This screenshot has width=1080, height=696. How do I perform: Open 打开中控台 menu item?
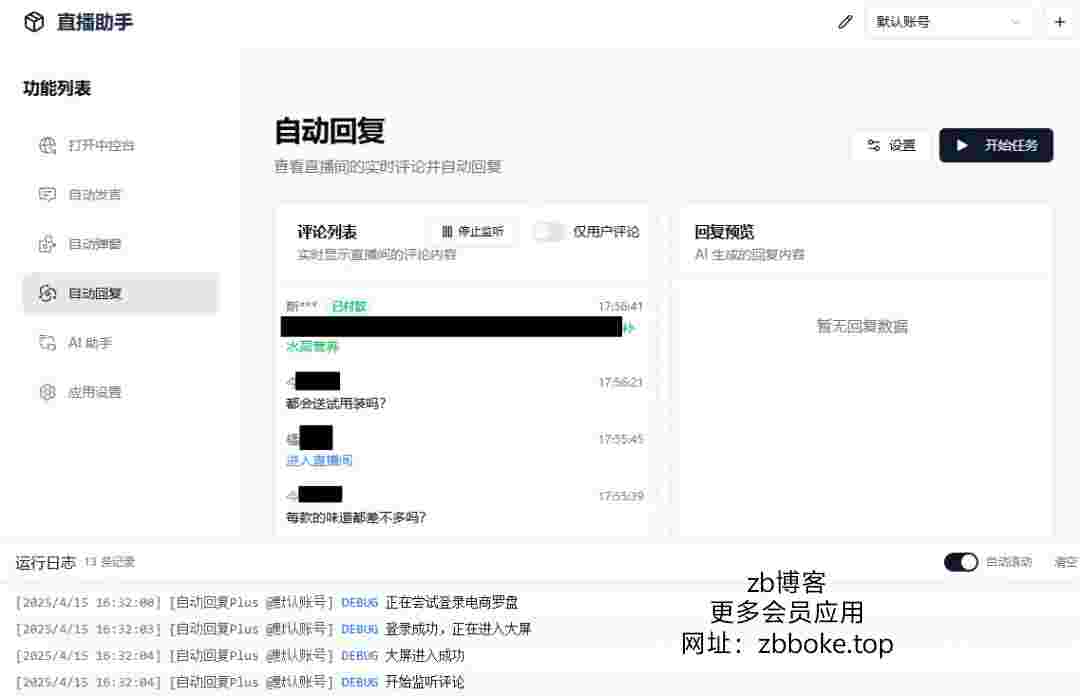(x=121, y=145)
